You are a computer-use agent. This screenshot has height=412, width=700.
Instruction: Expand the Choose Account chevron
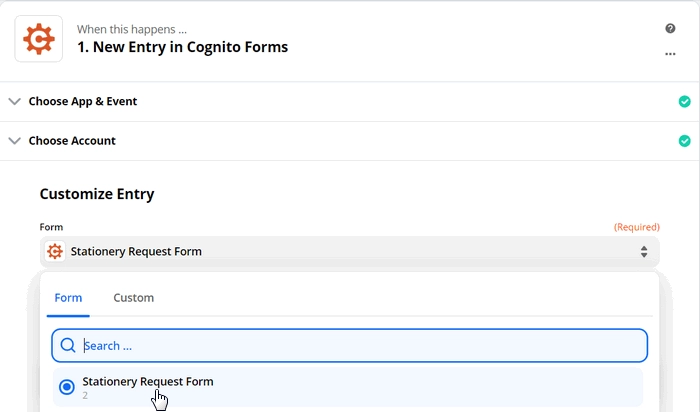15,141
